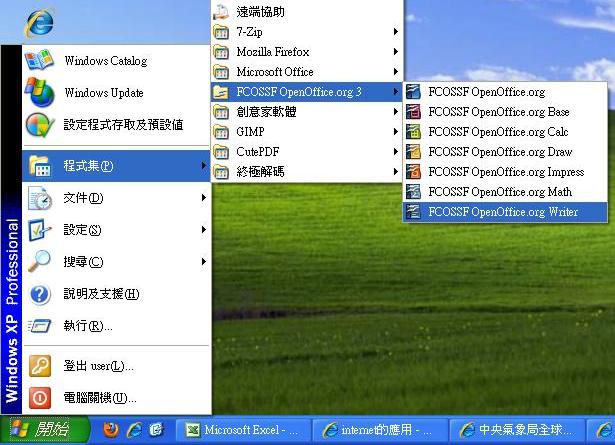Click 電腦關機(U)... shut down
Screen dimensions: 615x445
tap(116, 398)
